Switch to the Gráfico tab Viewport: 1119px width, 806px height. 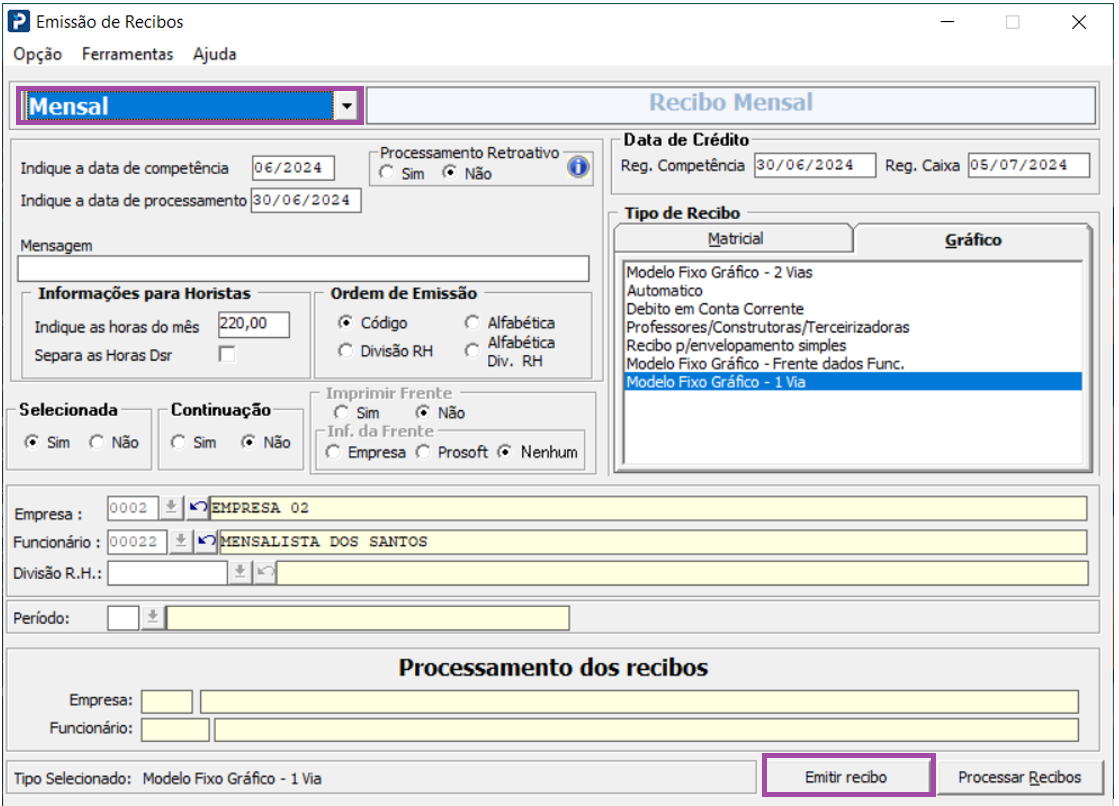[x=973, y=240]
